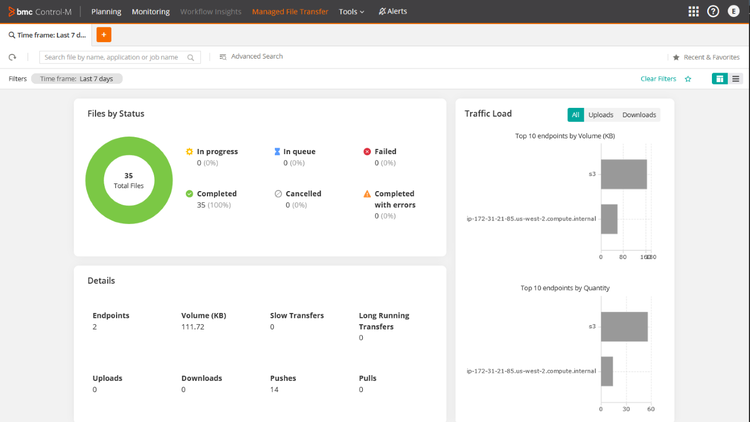
Task: Click the Failed red X icon
Action: coord(367,151)
